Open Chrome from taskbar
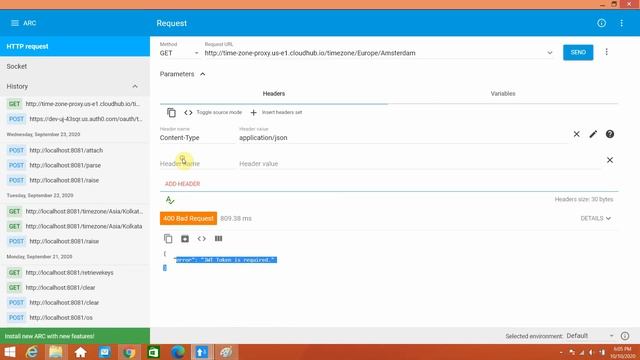640x360 pixels. 129,352
